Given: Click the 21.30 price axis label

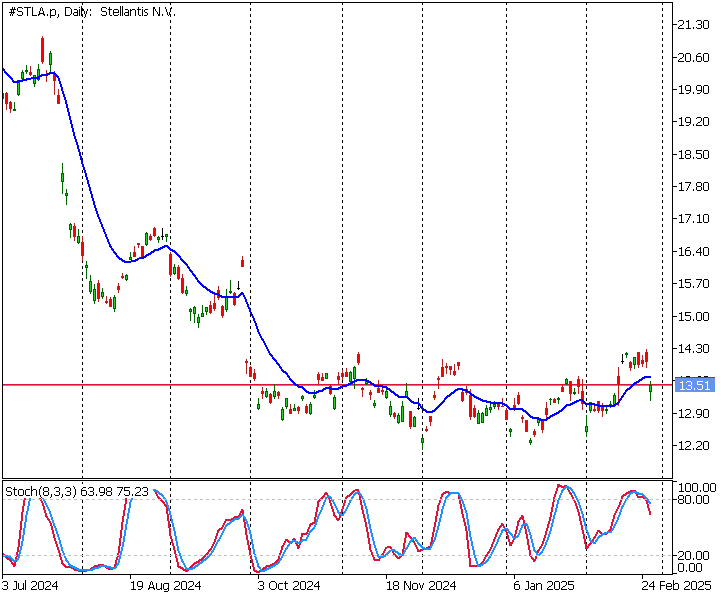Looking at the screenshot, I should 694,25.
